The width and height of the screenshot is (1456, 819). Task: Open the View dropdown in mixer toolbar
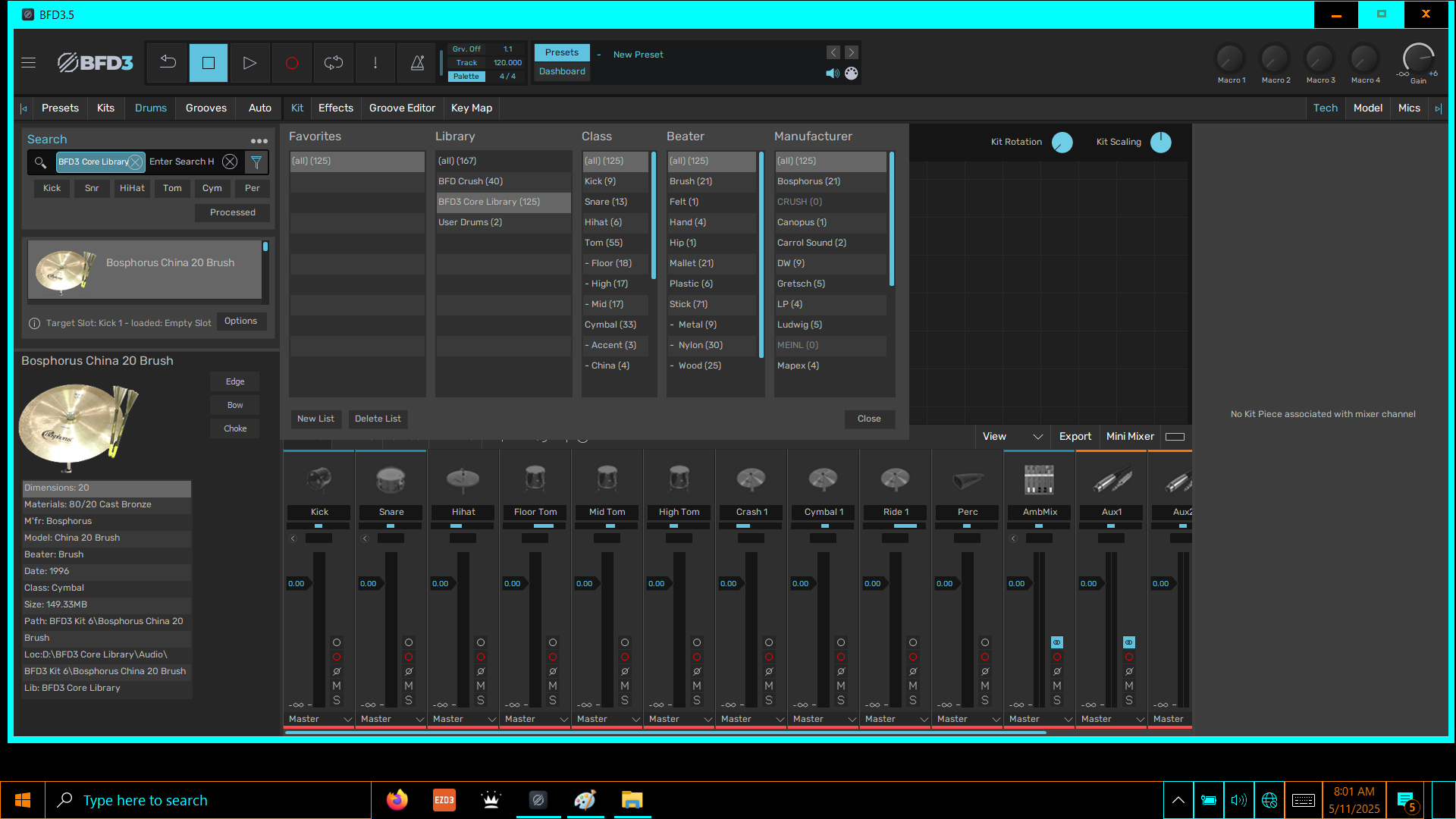coord(1012,437)
